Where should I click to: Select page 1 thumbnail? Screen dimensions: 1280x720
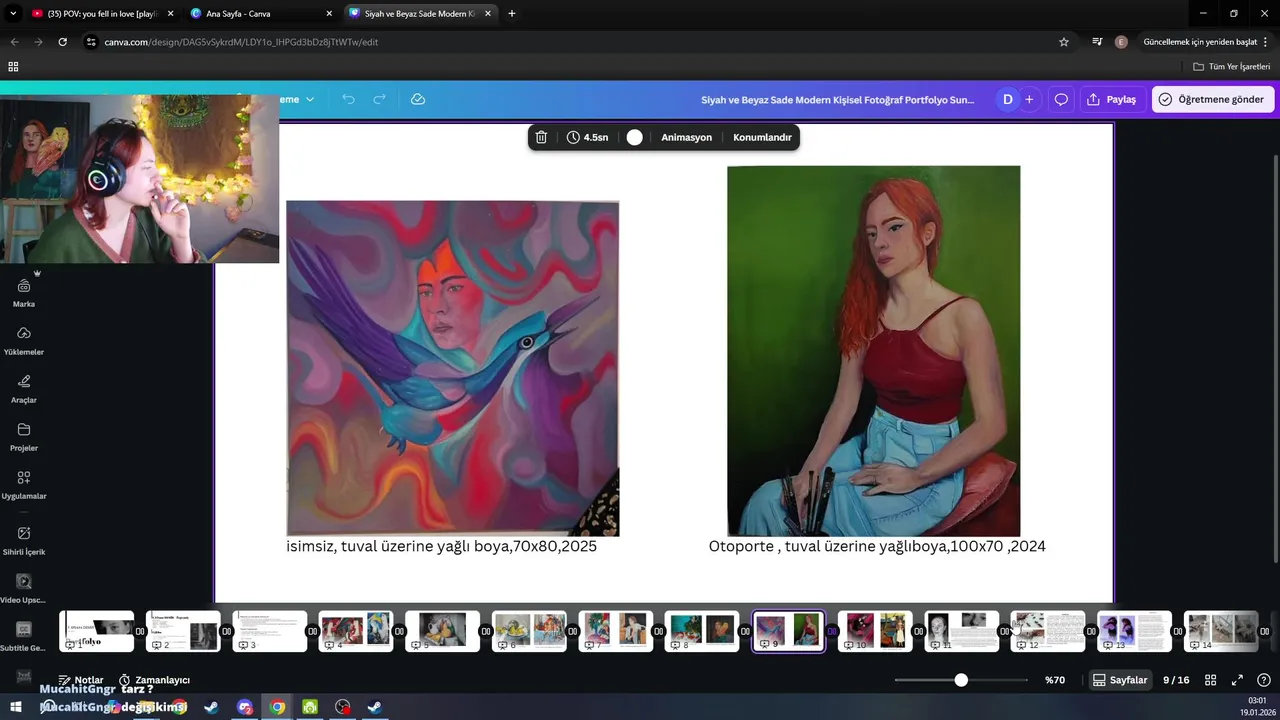(97, 631)
